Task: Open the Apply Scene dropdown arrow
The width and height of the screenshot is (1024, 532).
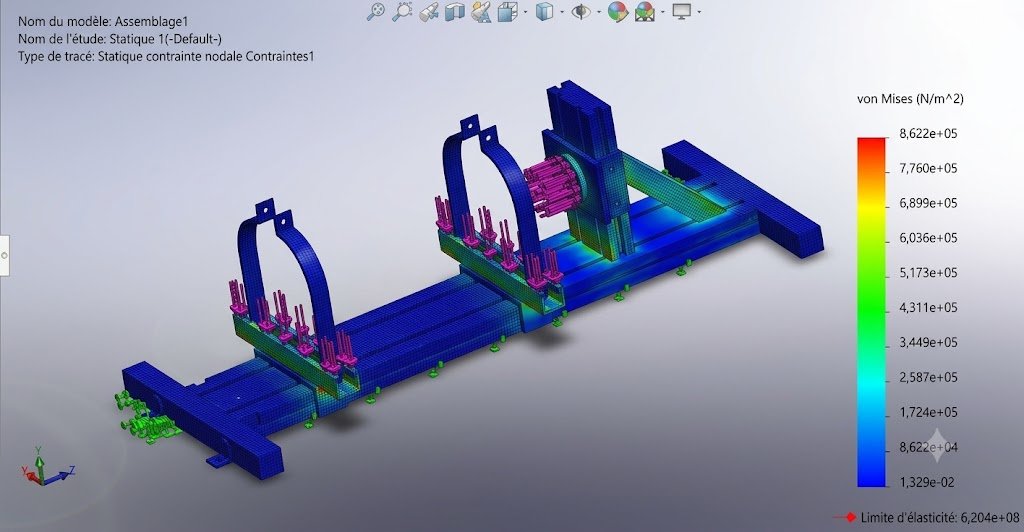Action: coord(663,12)
